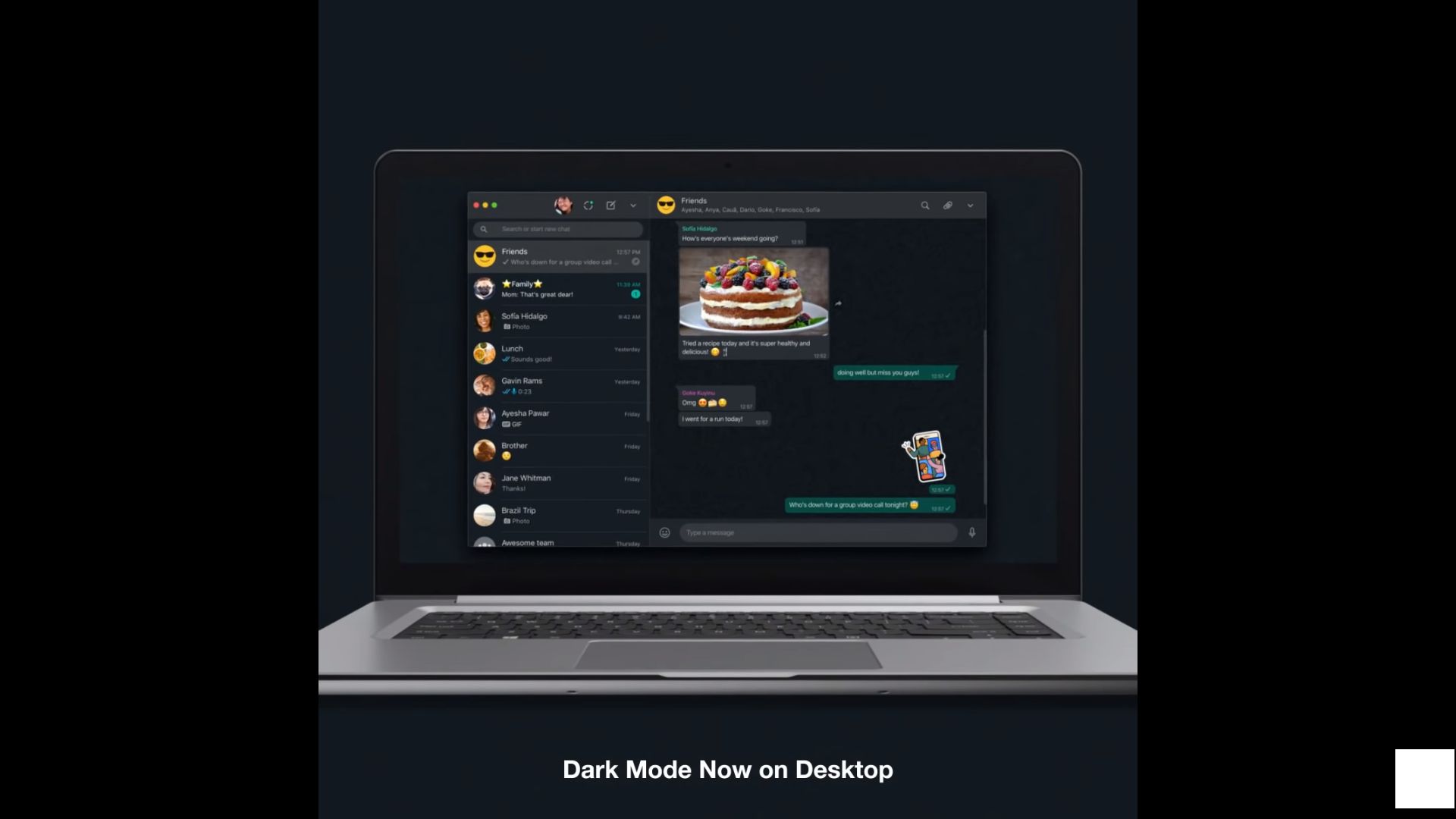
Task: Select Brazil Trip chat in sidebar
Action: tap(557, 515)
